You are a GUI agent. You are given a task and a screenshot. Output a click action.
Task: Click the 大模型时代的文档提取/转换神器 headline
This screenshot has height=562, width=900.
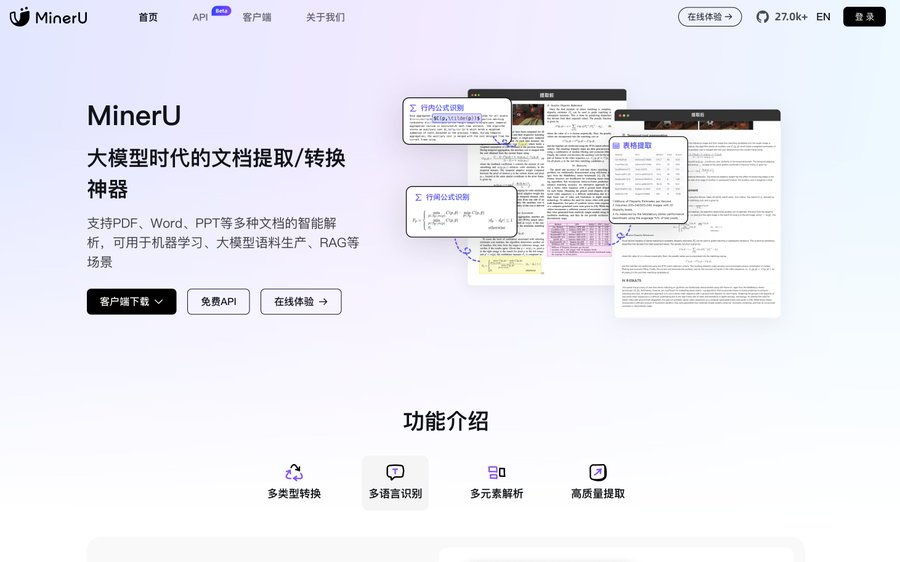click(216, 173)
